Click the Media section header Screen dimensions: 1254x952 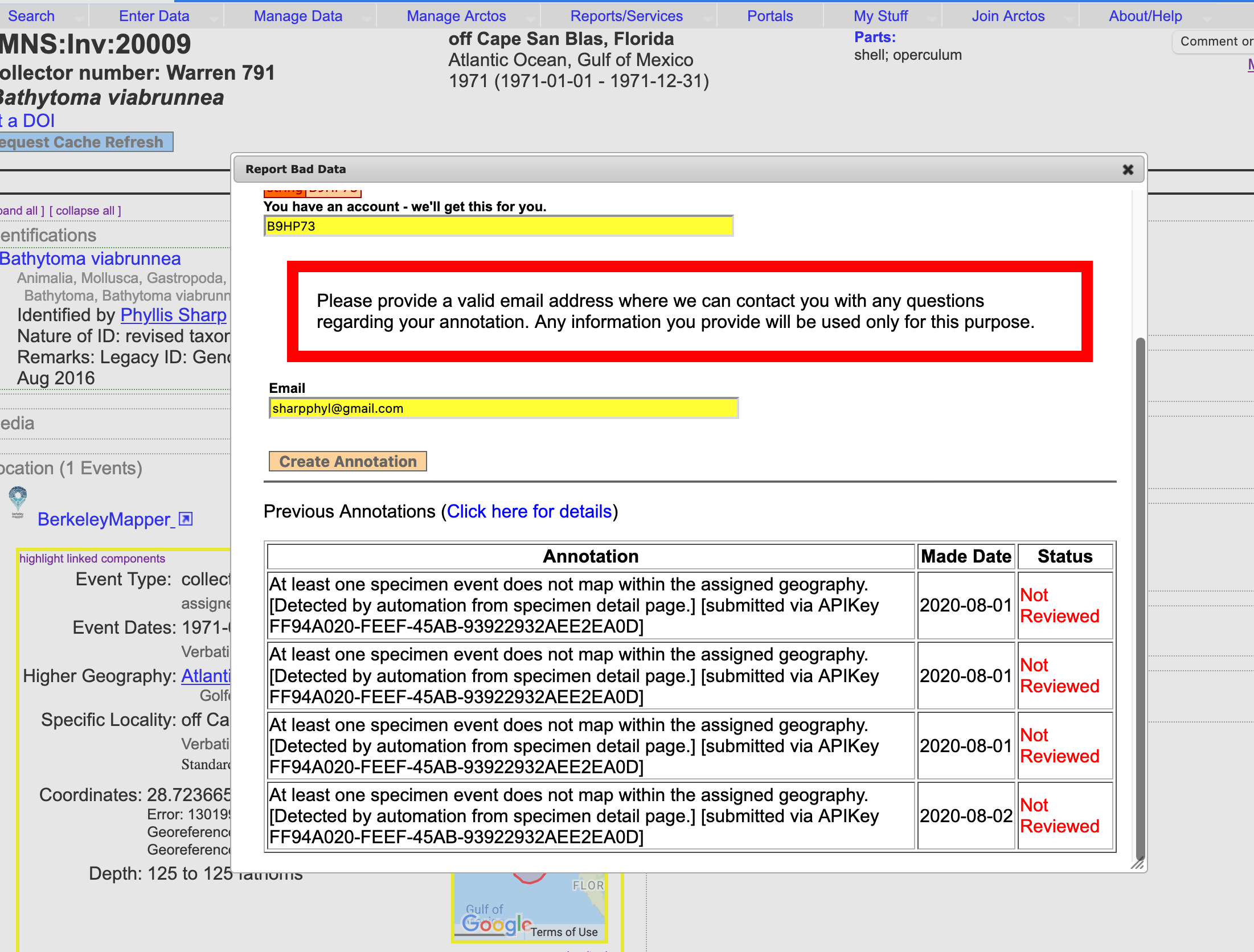(17, 423)
